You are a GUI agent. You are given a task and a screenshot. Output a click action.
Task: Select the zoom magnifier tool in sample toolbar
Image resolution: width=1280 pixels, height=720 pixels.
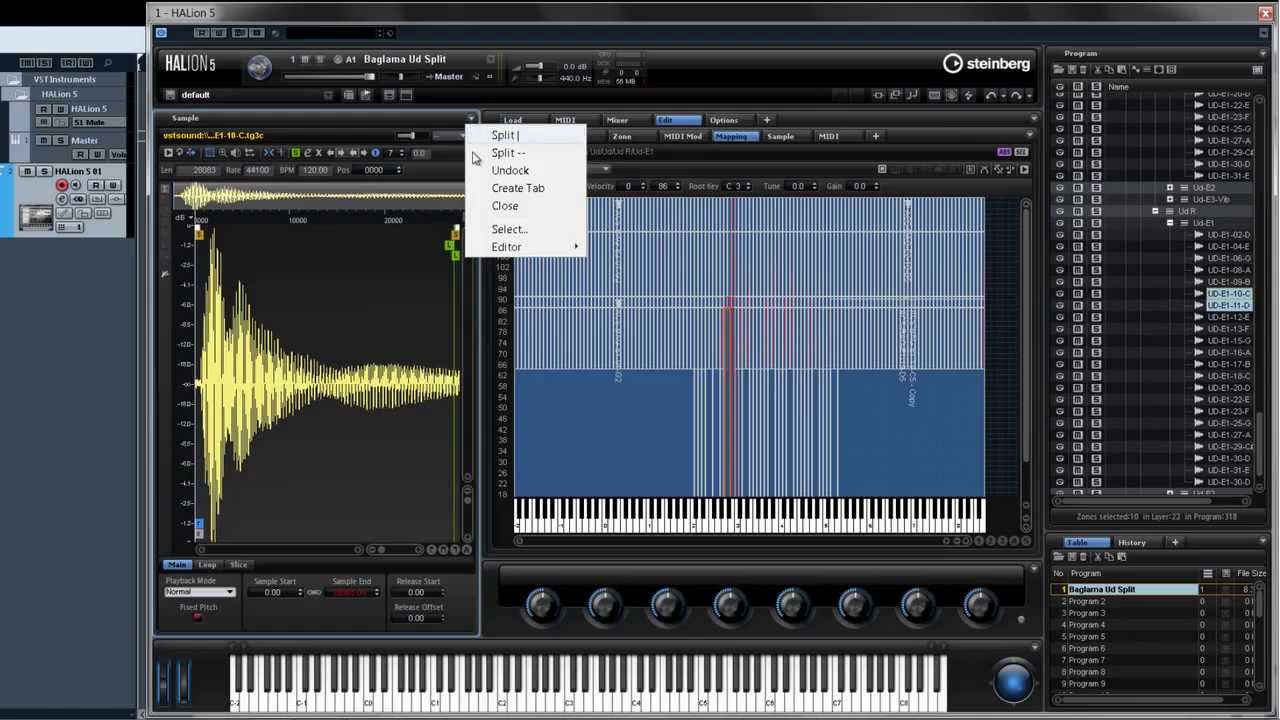[223, 153]
